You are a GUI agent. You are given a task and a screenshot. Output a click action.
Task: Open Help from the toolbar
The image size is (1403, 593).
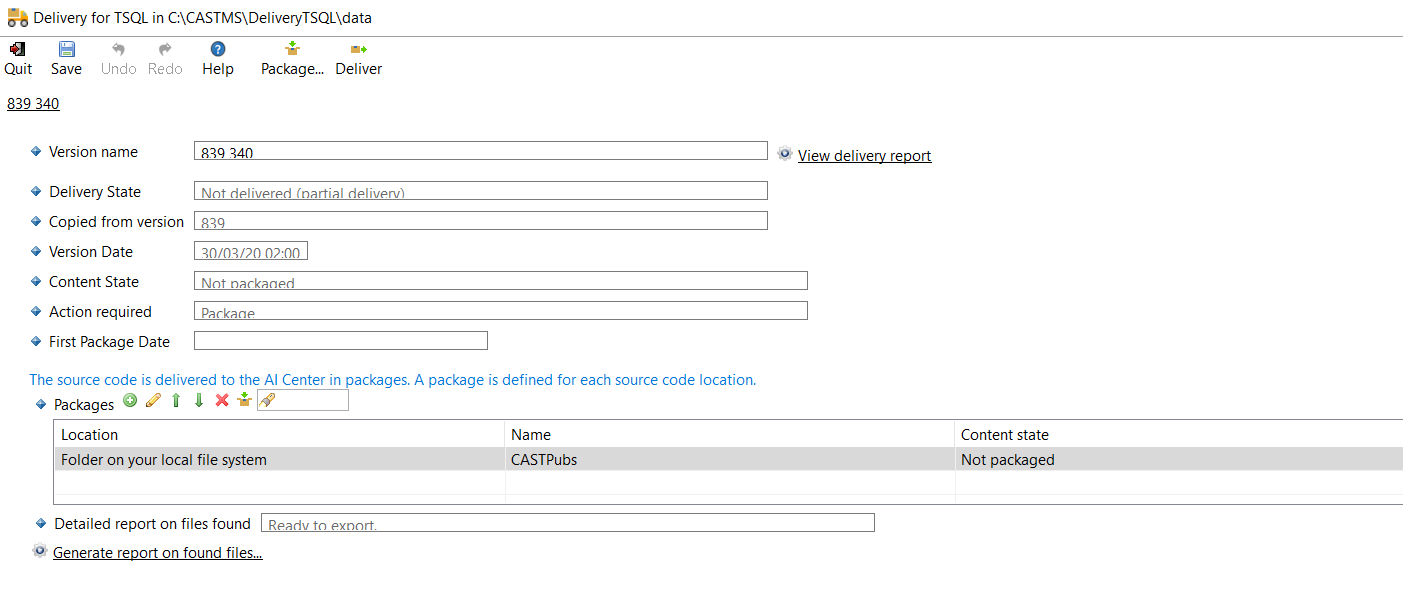[x=217, y=50]
